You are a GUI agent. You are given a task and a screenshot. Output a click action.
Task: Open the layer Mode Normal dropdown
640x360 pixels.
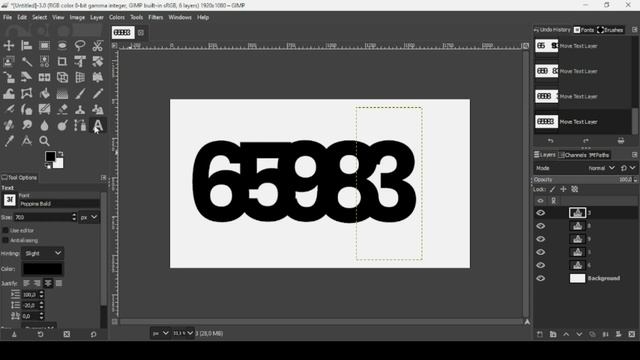point(601,168)
